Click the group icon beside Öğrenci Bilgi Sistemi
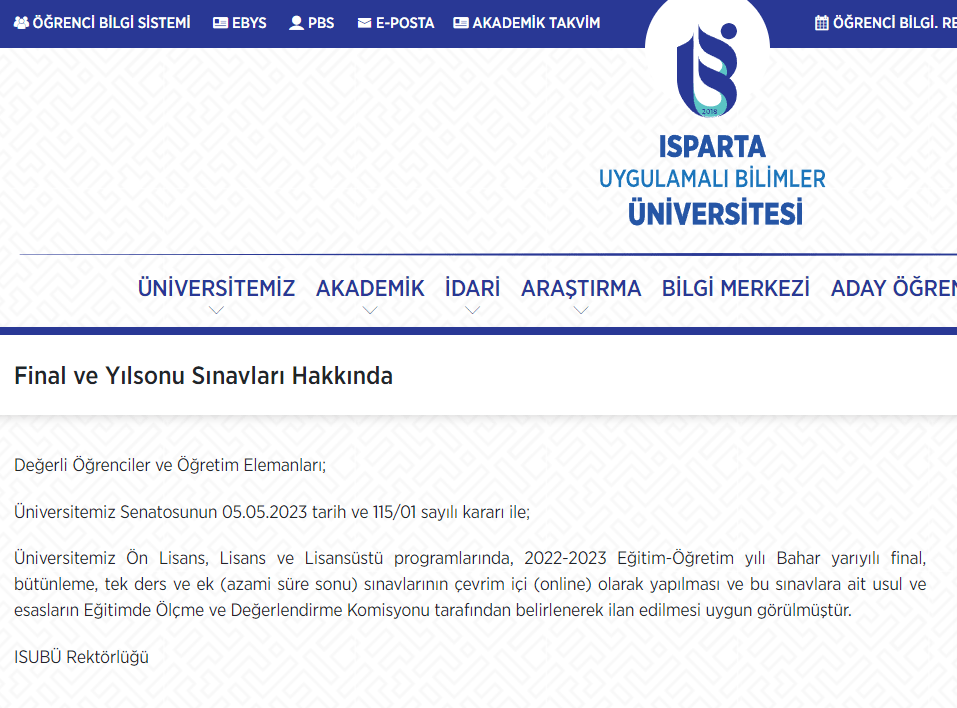The height and width of the screenshot is (708, 957). pos(21,22)
